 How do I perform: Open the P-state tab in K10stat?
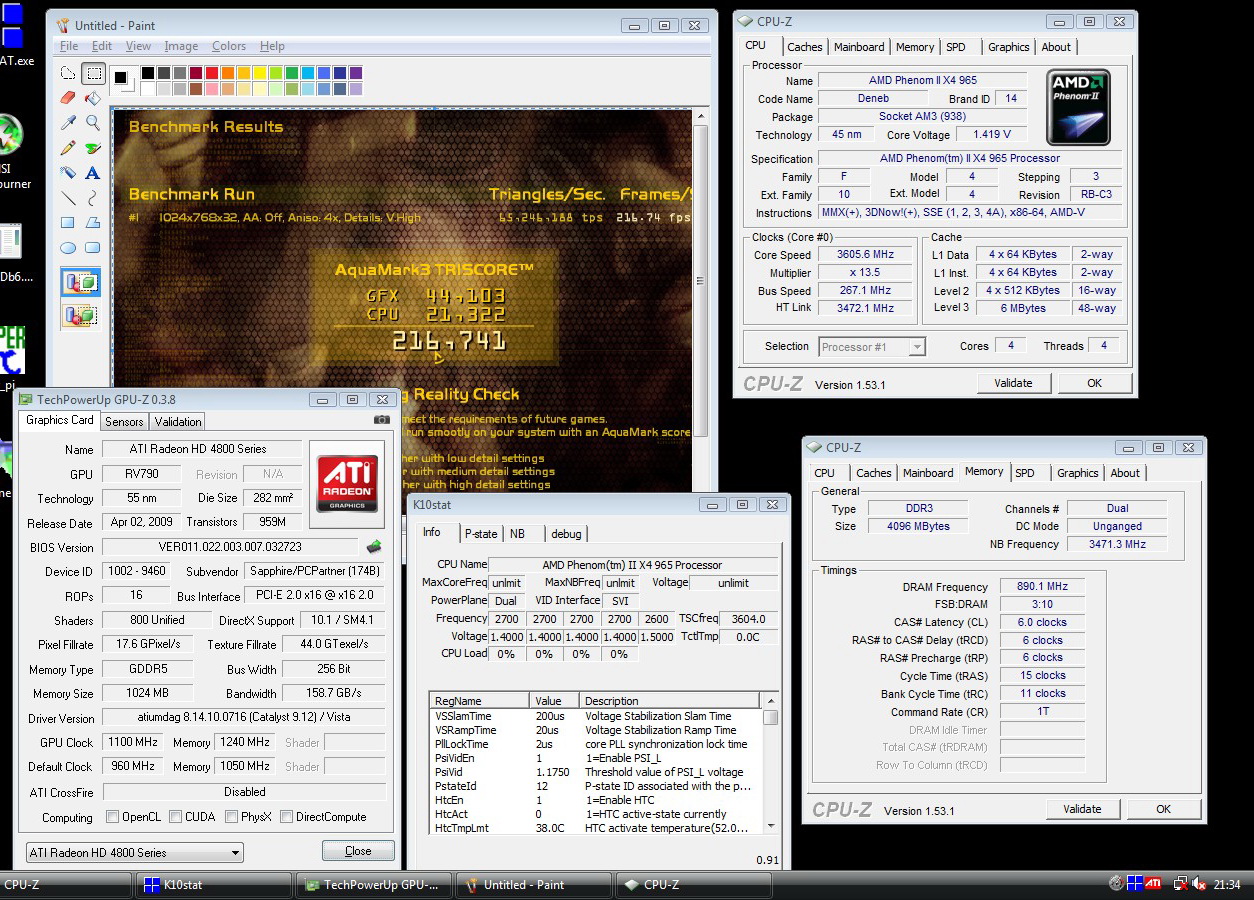[x=481, y=534]
